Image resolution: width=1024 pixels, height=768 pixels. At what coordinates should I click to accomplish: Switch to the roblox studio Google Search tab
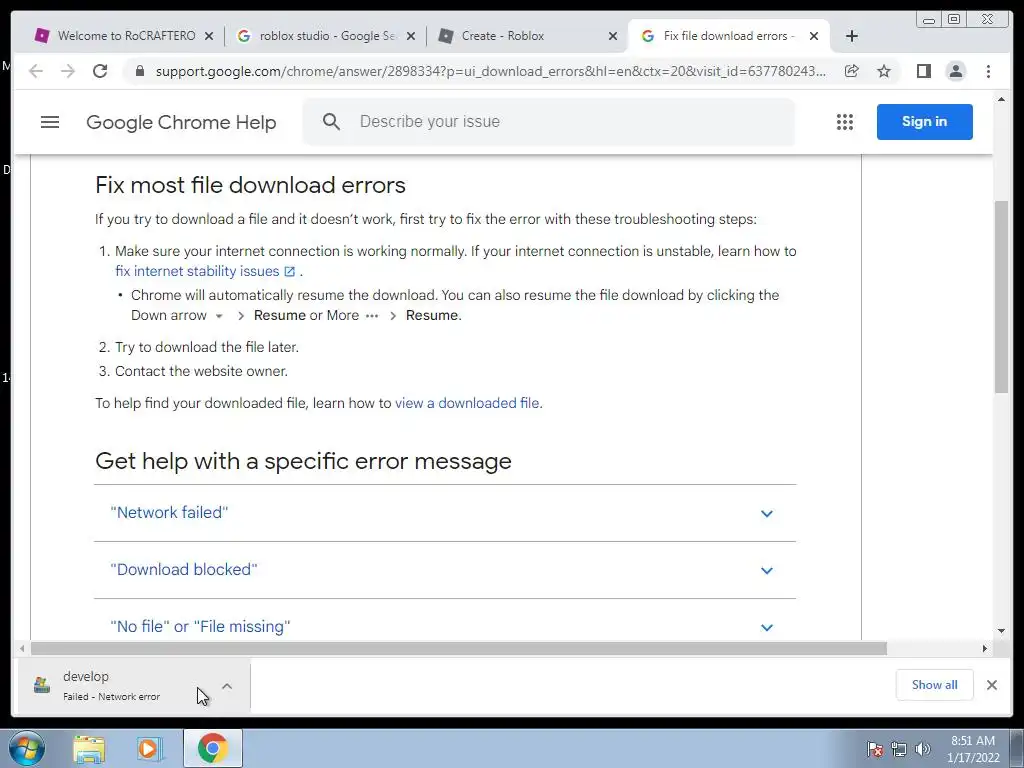click(325, 36)
